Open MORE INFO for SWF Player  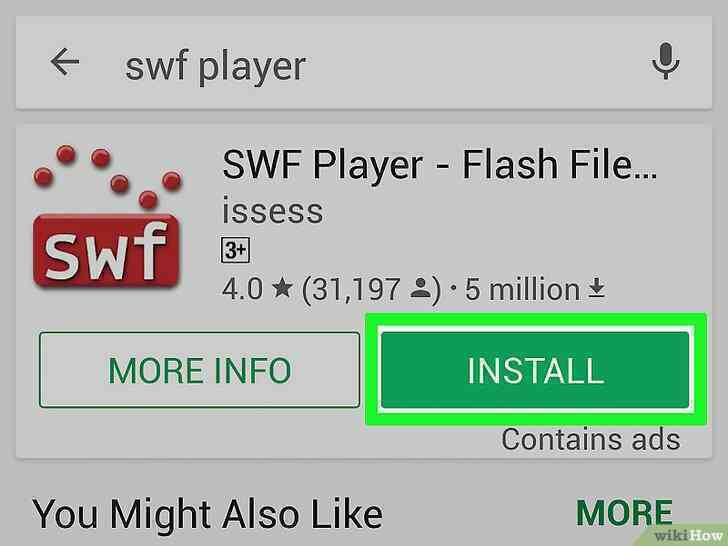200,370
